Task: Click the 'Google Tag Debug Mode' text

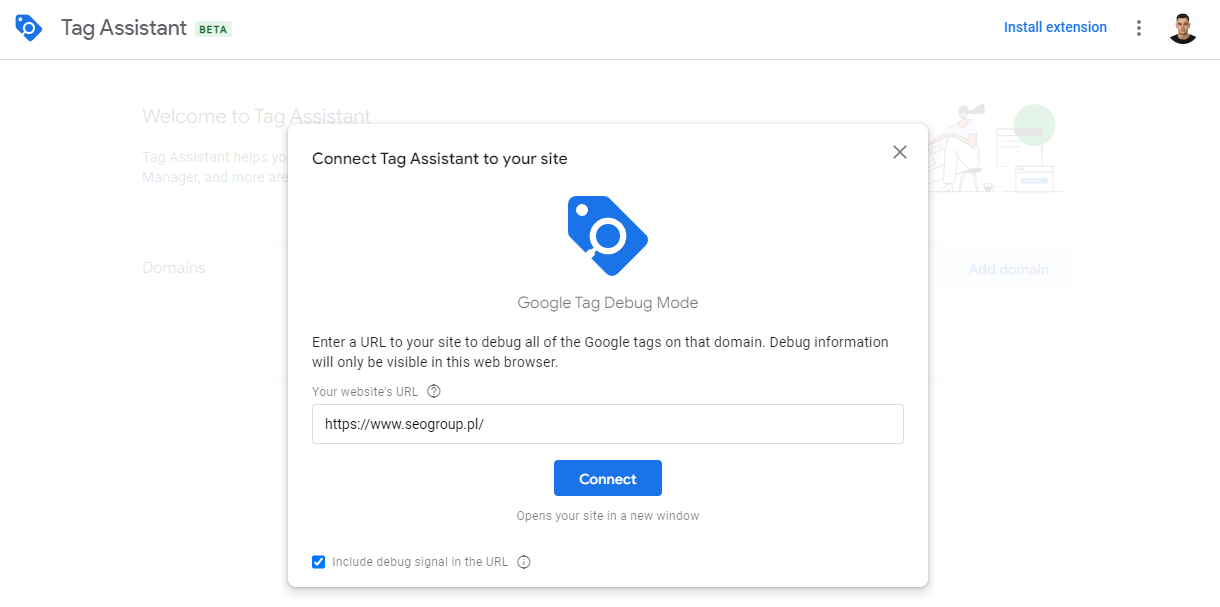Action: pos(608,302)
